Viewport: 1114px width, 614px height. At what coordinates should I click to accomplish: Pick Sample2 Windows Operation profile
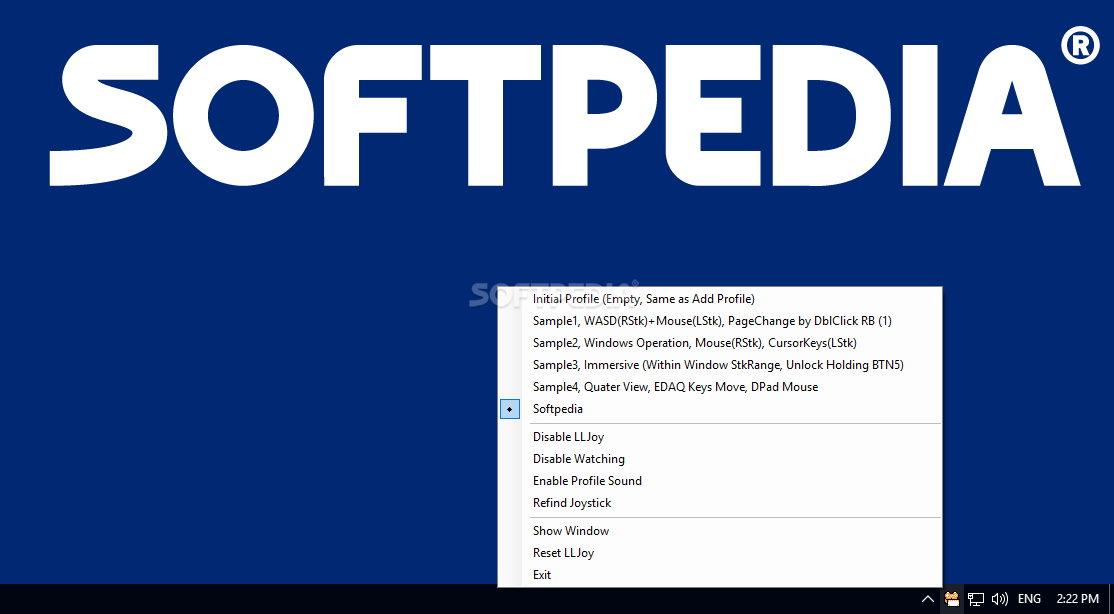(x=720, y=343)
